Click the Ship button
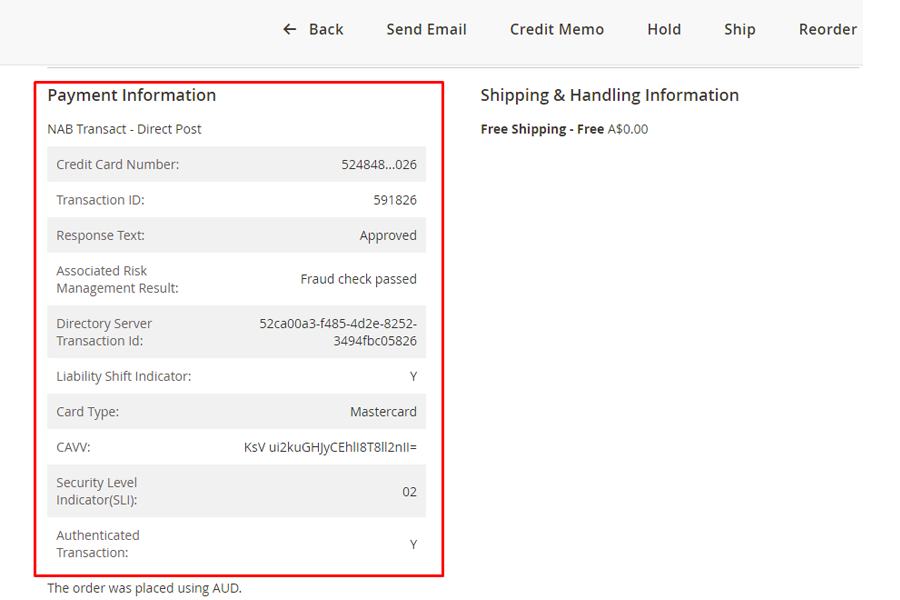The width and height of the screenshot is (900, 600). [739, 29]
